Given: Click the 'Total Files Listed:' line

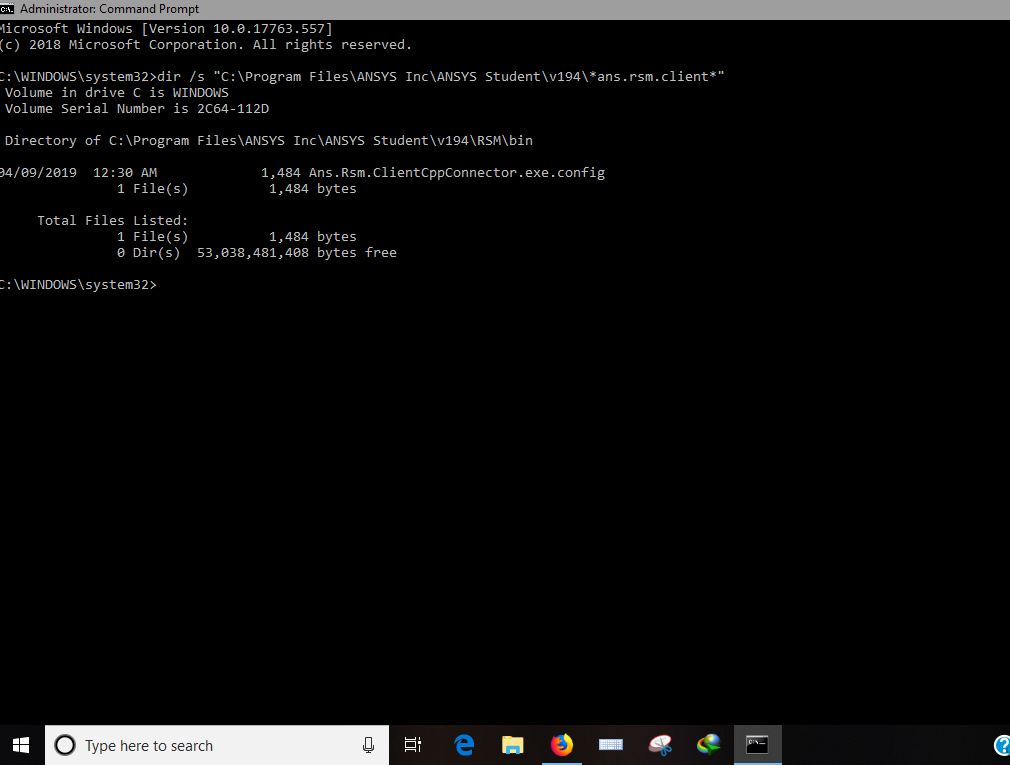Looking at the screenshot, I should [x=113, y=220].
